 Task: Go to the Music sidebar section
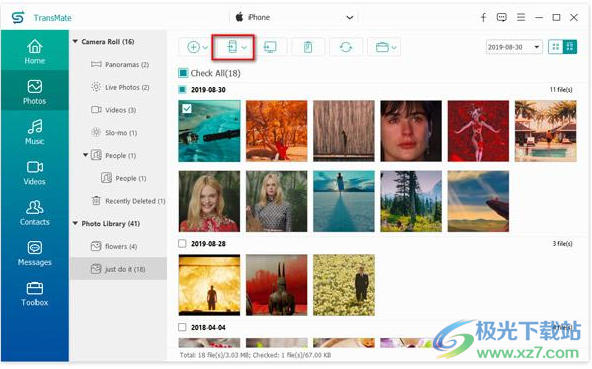pos(35,132)
